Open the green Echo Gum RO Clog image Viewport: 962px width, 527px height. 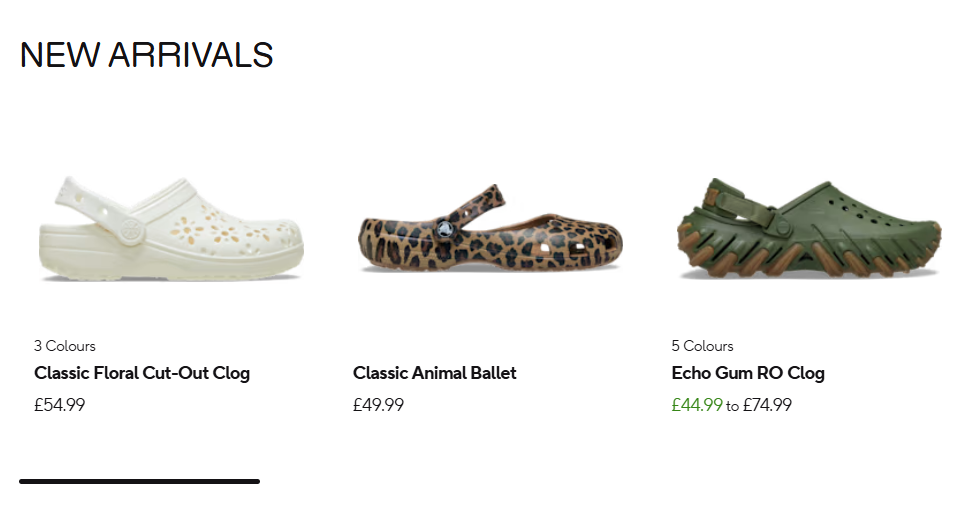pos(808,230)
